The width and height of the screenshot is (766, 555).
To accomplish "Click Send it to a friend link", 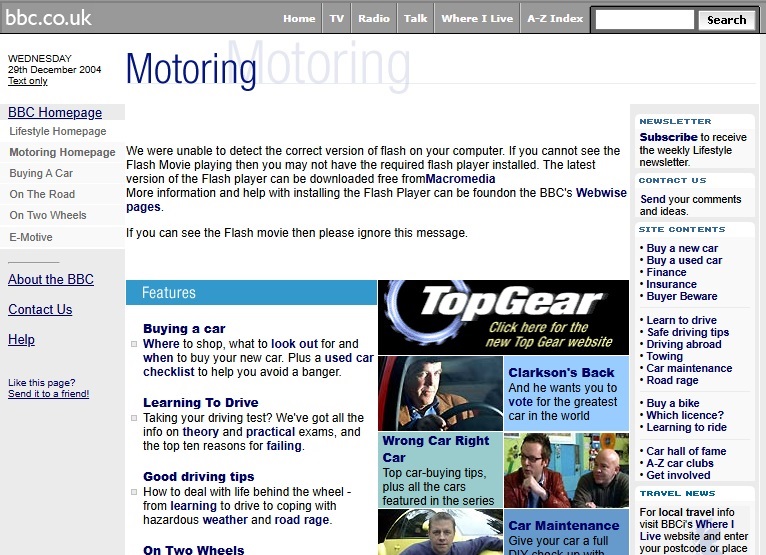I will pos(48,394).
